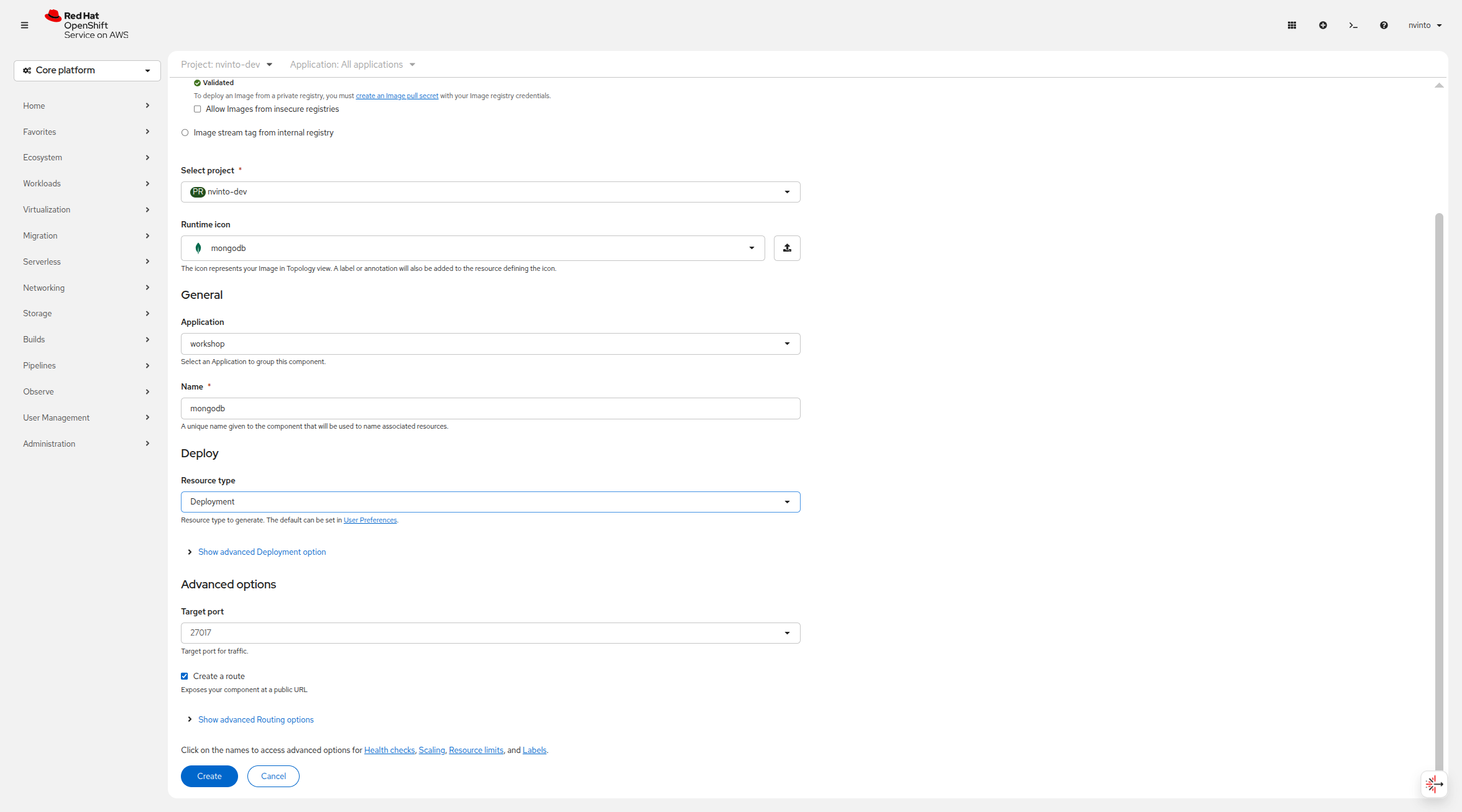Open the Resource type Deployment dropdown
This screenshot has height=812, width=1462.
click(490, 502)
